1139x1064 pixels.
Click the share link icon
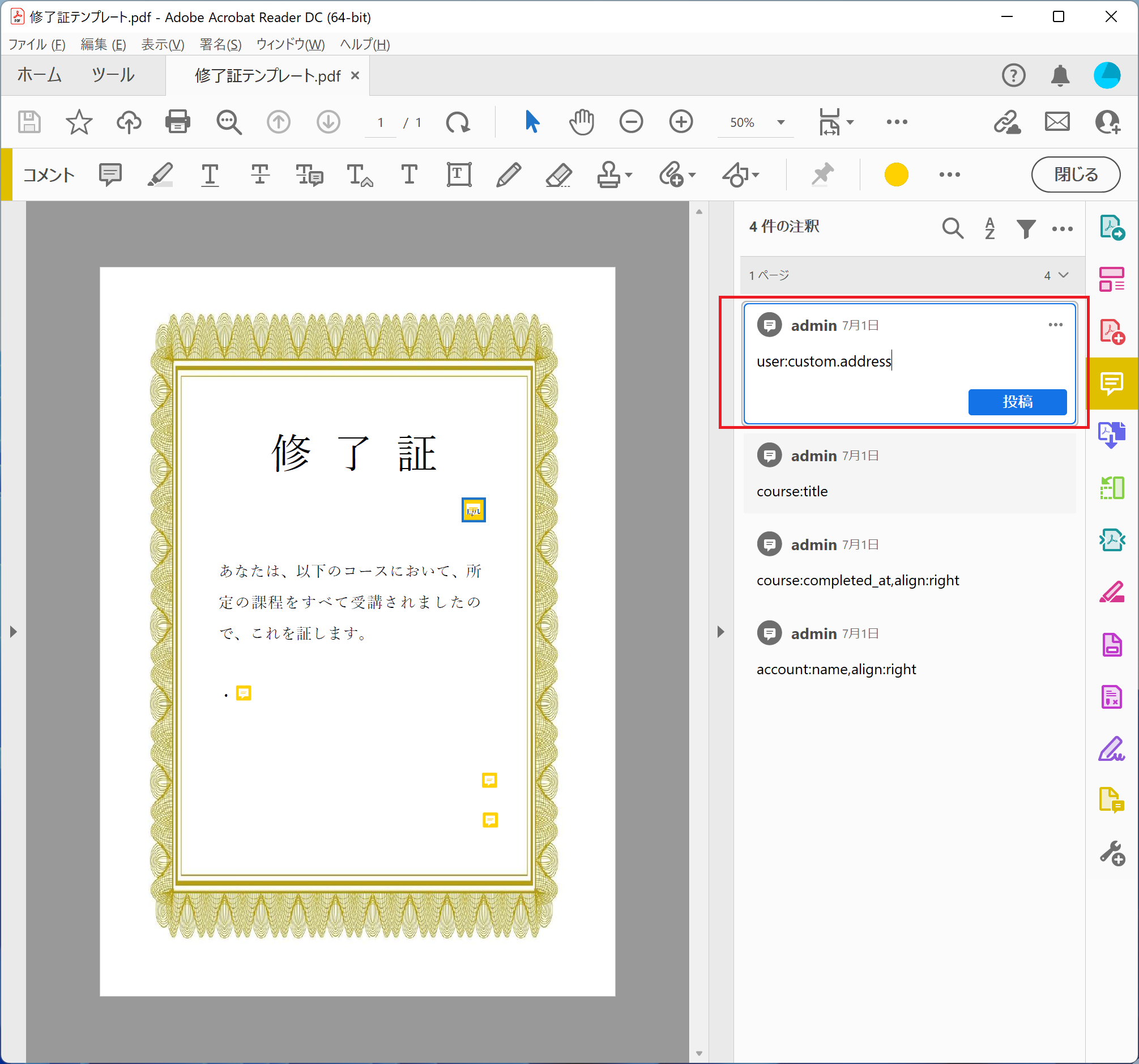(x=1007, y=122)
